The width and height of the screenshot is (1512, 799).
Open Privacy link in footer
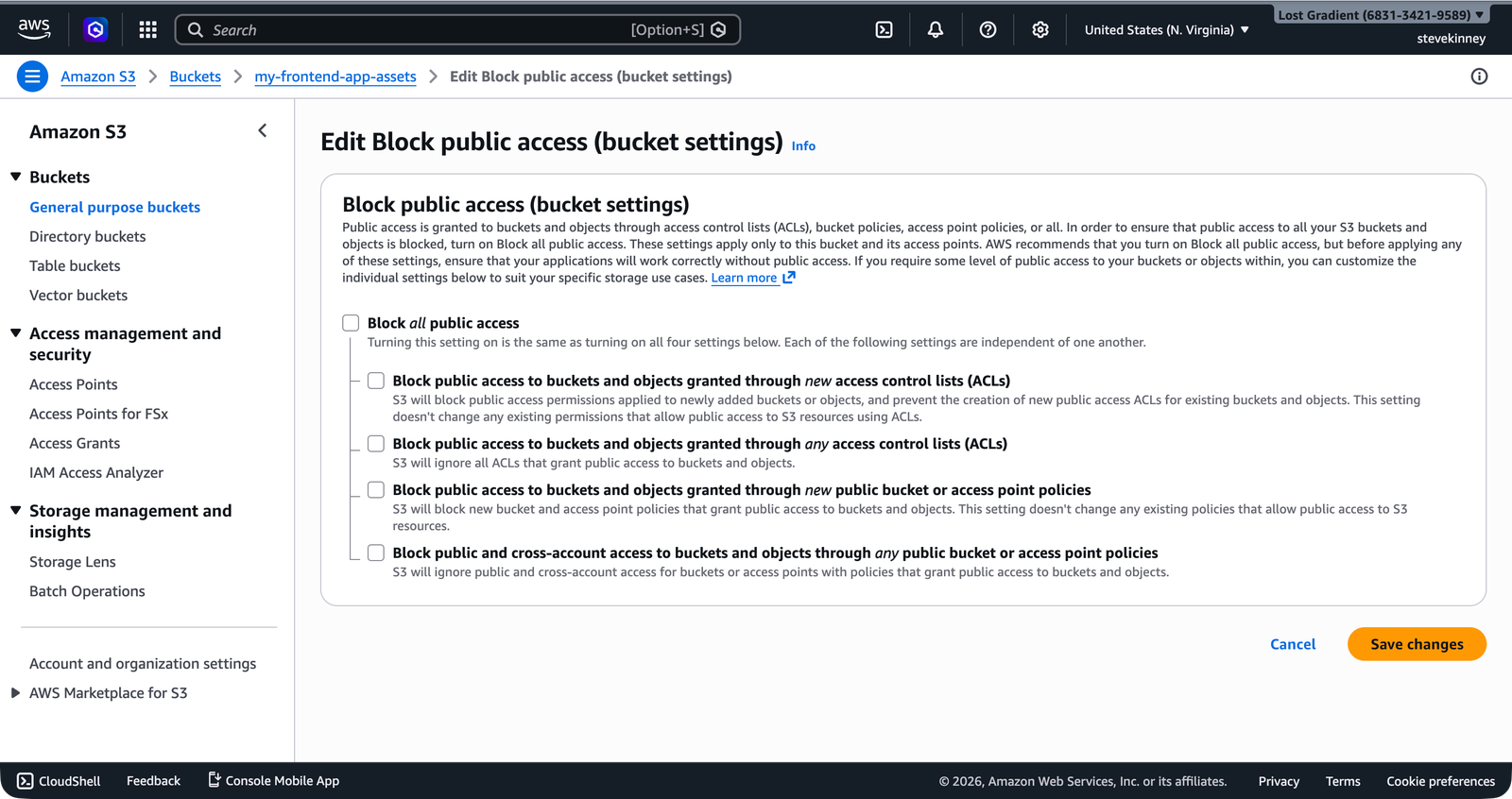click(x=1279, y=781)
